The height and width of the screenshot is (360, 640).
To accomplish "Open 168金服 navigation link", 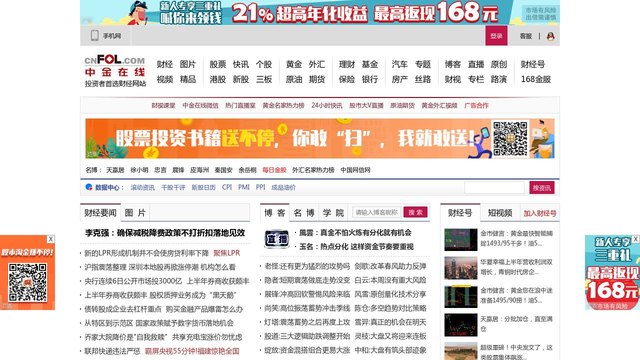I will [536, 79].
